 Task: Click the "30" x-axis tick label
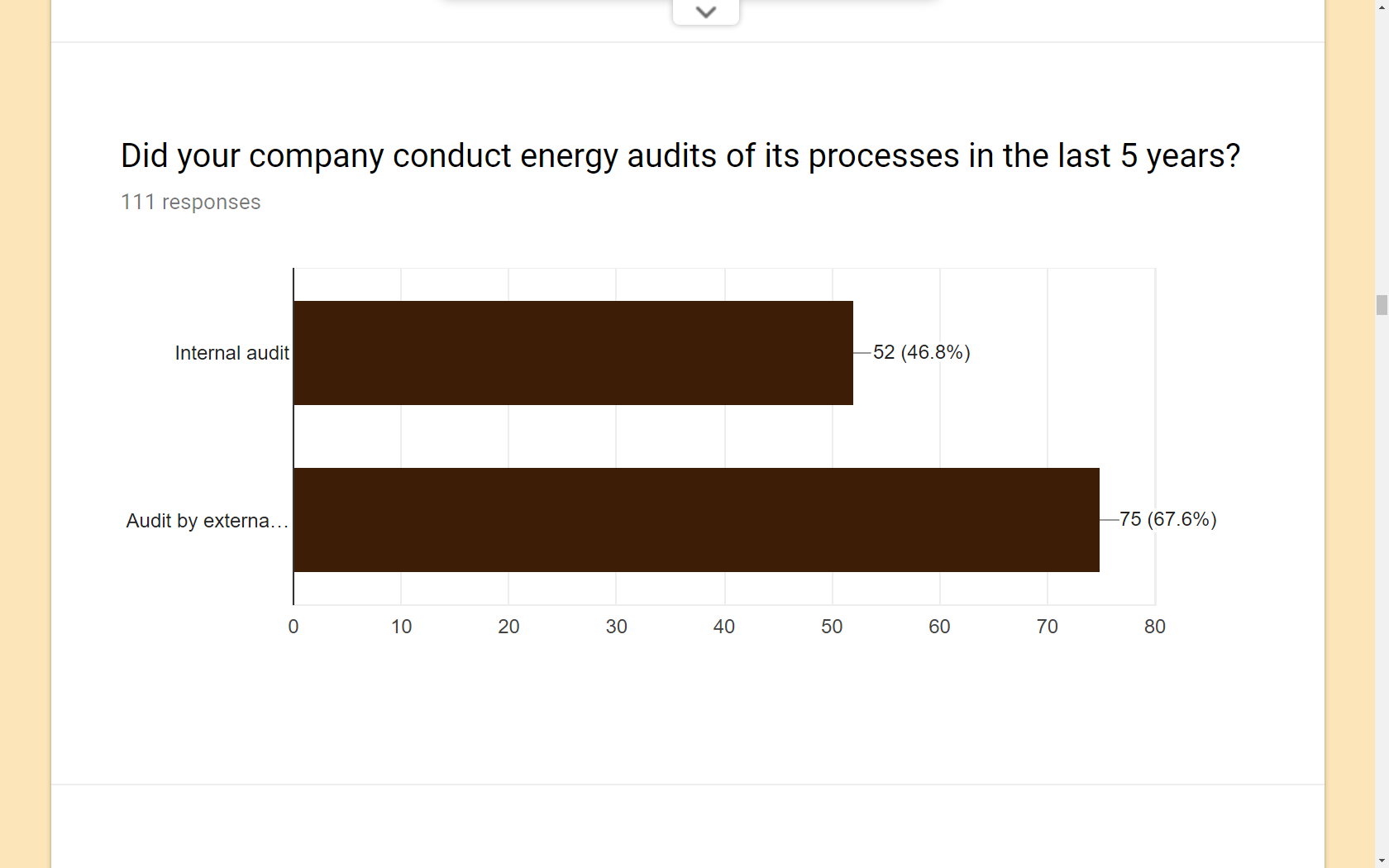616,627
